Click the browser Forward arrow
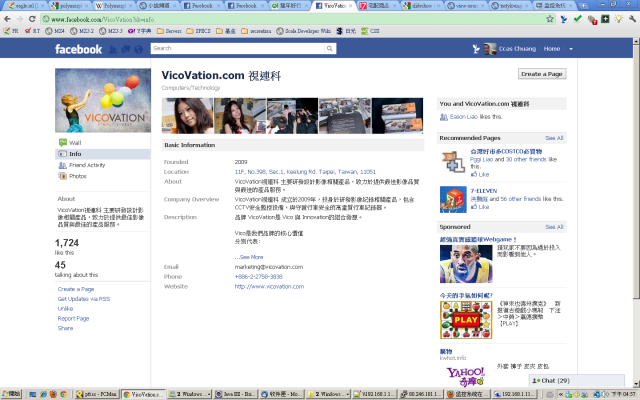 point(19,19)
